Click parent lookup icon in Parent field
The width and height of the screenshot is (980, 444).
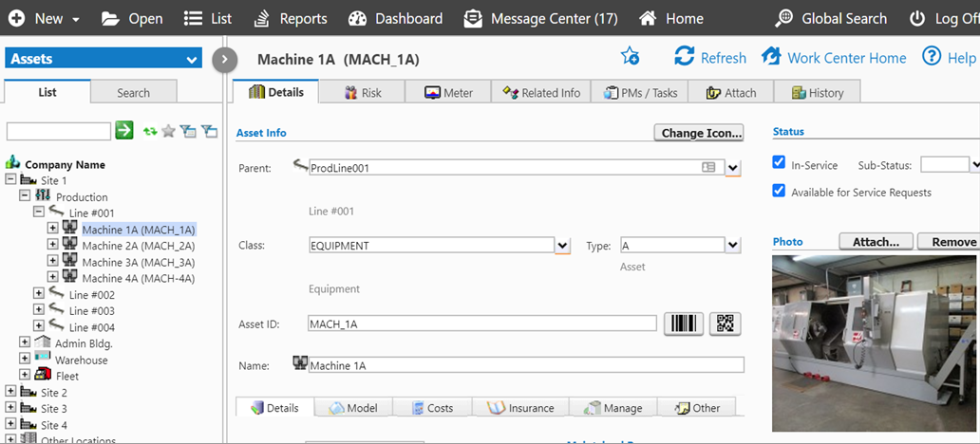point(708,168)
